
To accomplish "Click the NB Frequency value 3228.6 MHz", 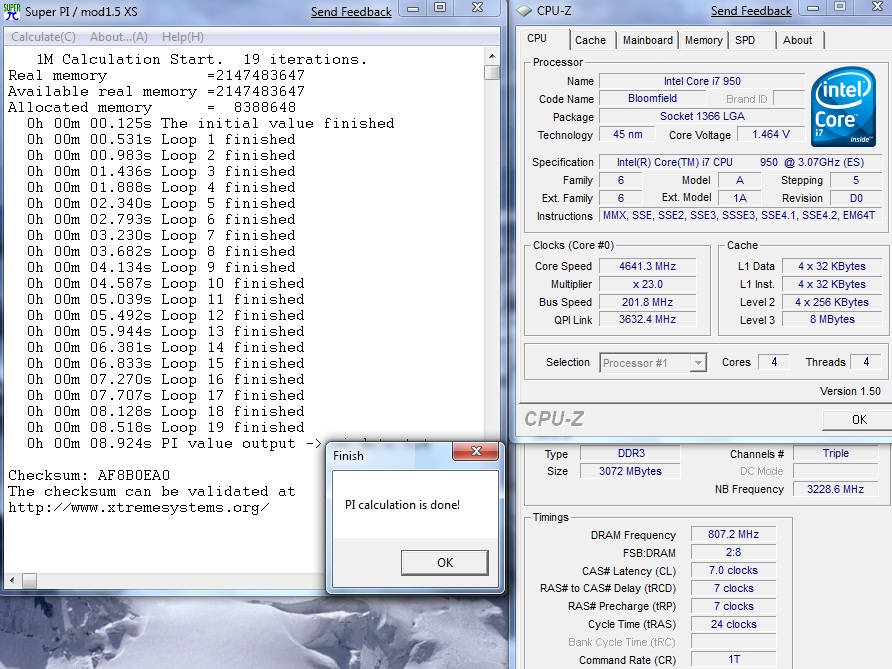I will click(836, 489).
